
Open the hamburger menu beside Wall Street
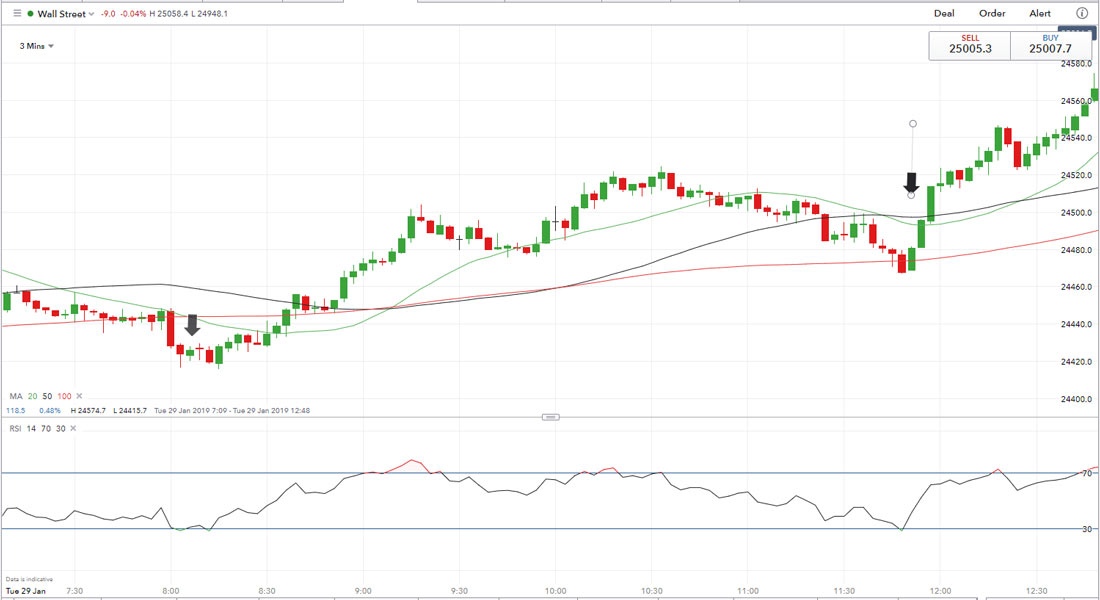click(17, 14)
